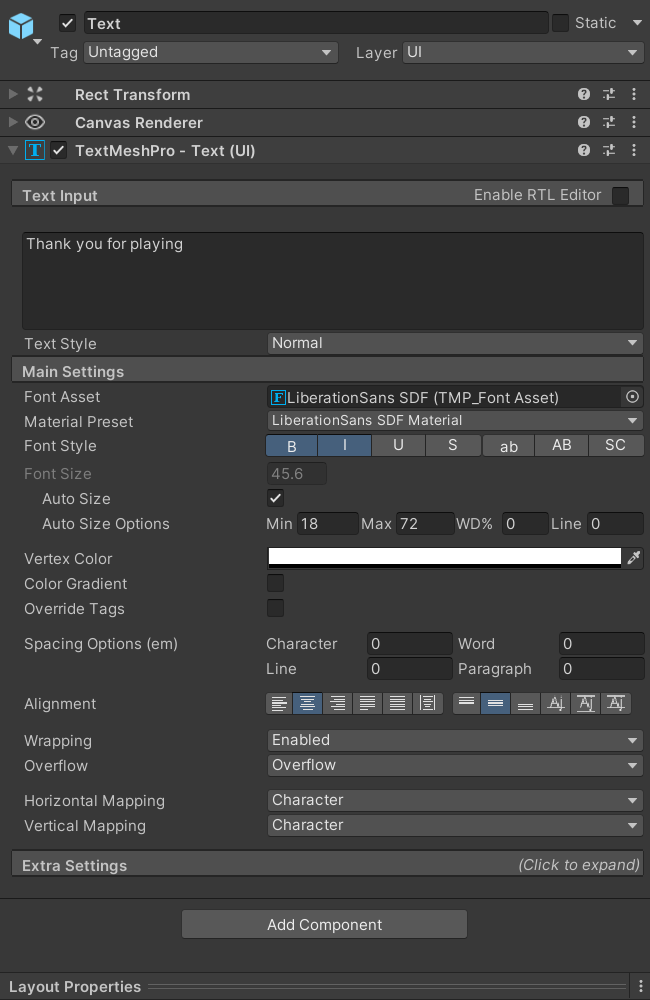Disable the TextMeshPro component checkbox
The width and height of the screenshot is (650, 1000).
click(59, 151)
